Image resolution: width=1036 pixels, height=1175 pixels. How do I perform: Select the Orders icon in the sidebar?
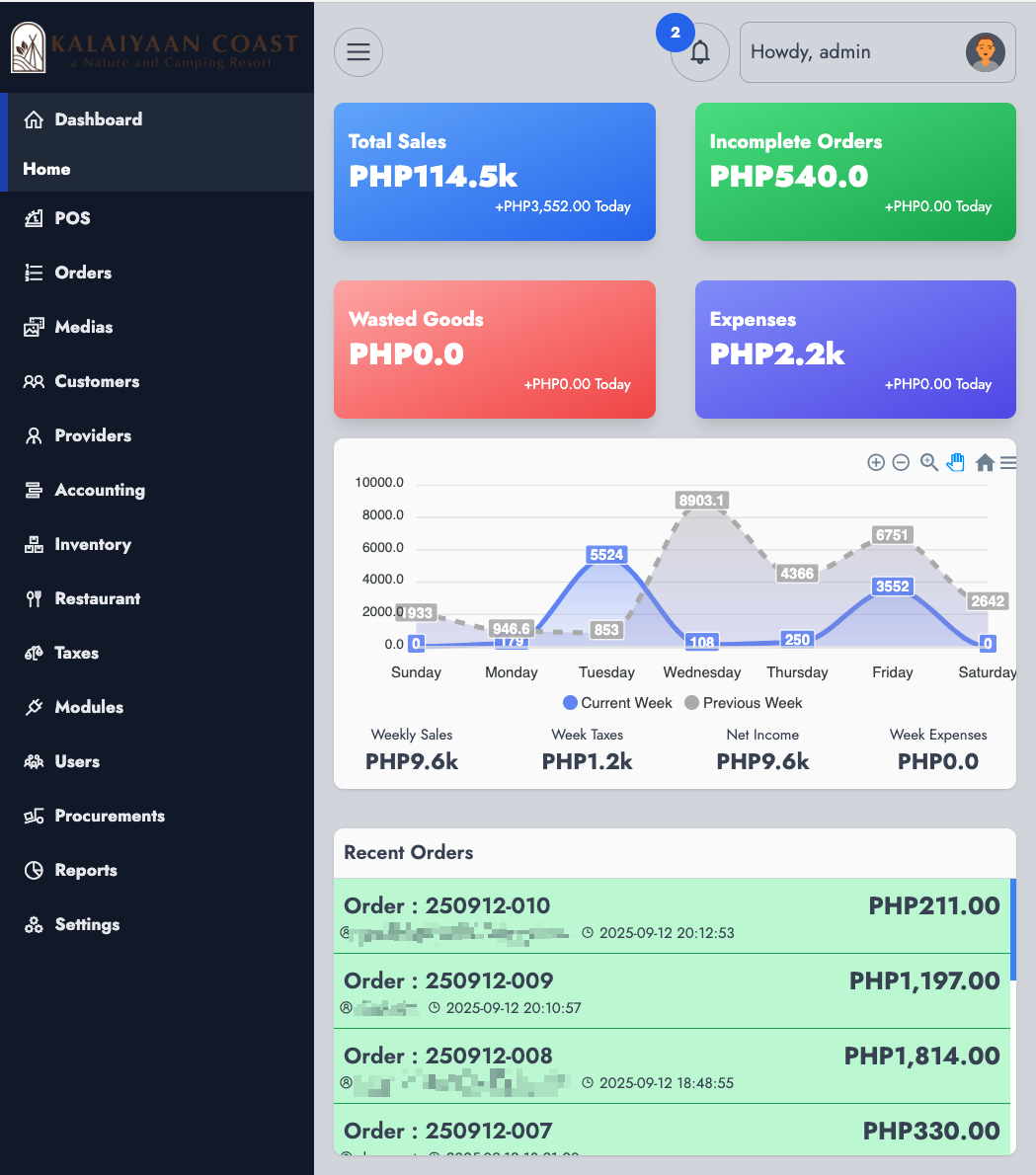pyautogui.click(x=34, y=272)
